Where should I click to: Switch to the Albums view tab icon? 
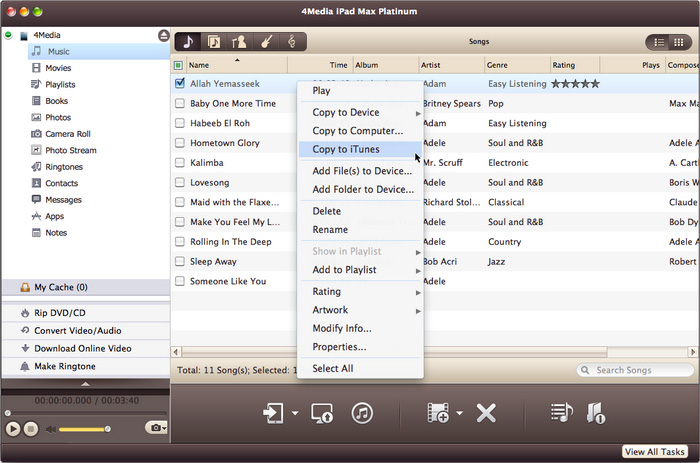213,42
